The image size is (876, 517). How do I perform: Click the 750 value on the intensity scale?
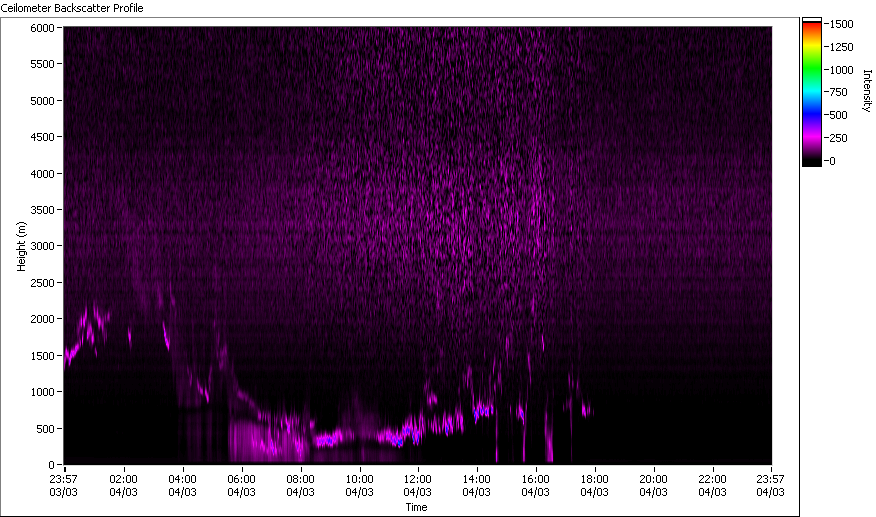click(839, 92)
